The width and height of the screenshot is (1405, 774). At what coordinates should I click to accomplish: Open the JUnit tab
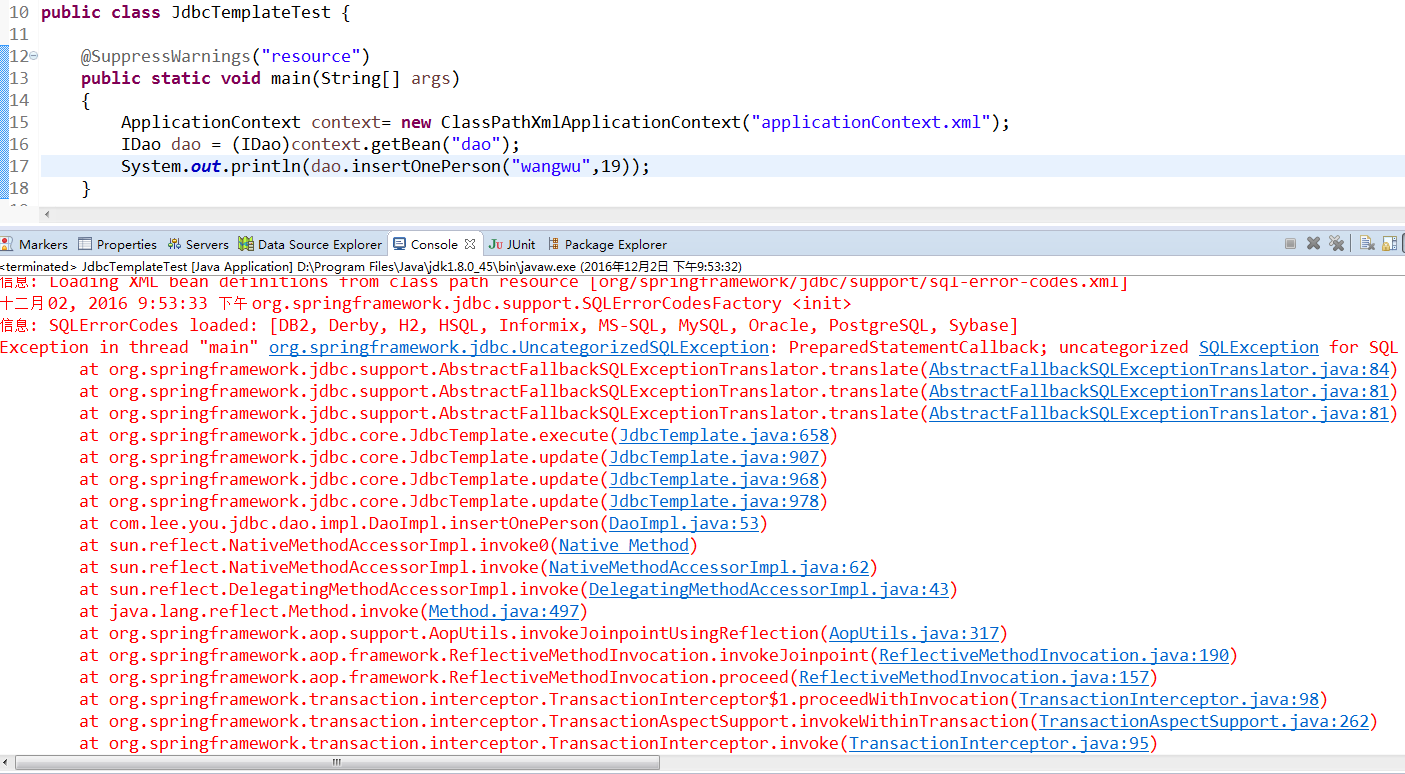[512, 244]
